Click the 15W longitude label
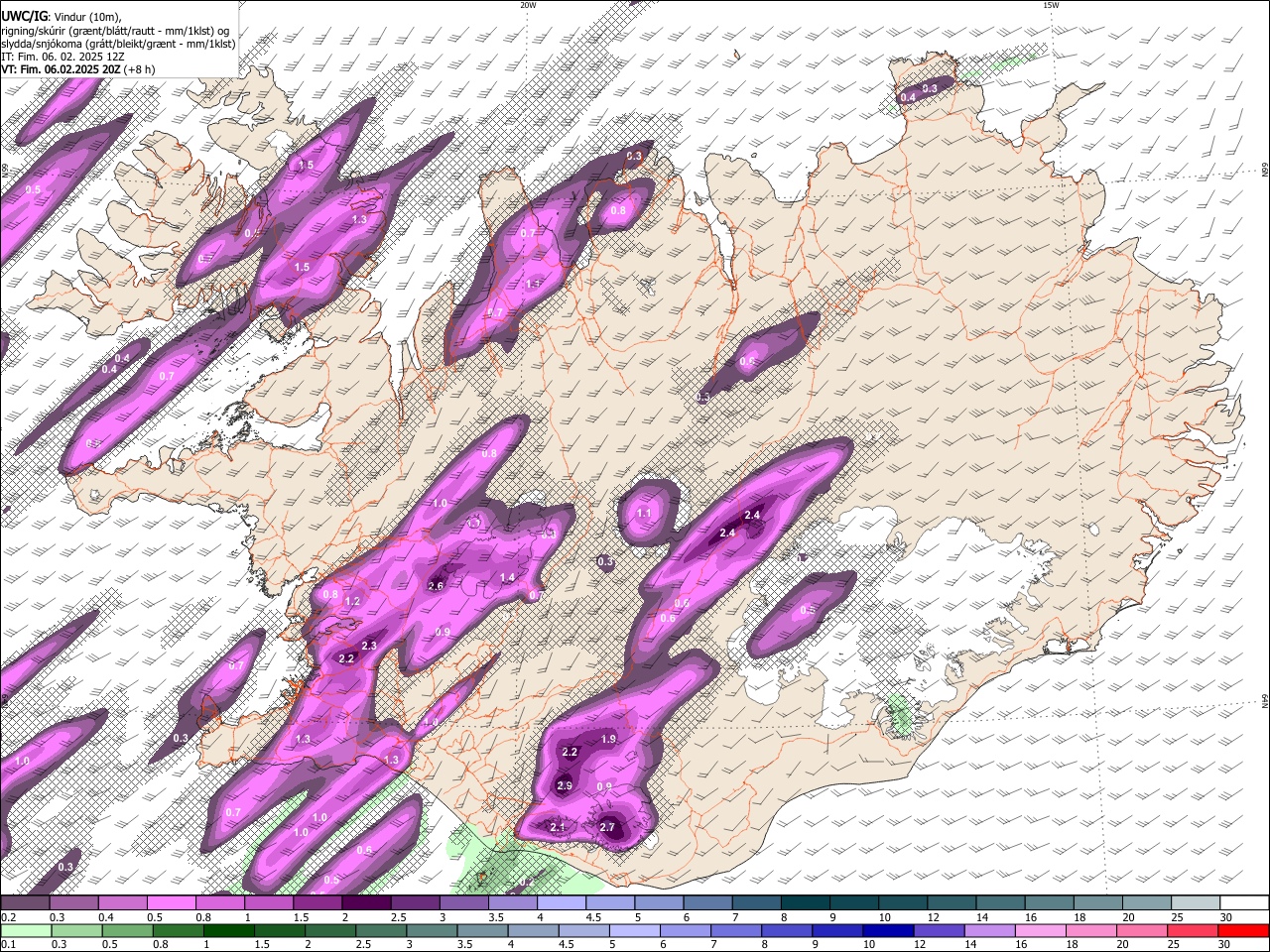Image resolution: width=1270 pixels, height=952 pixels. (1051, 5)
